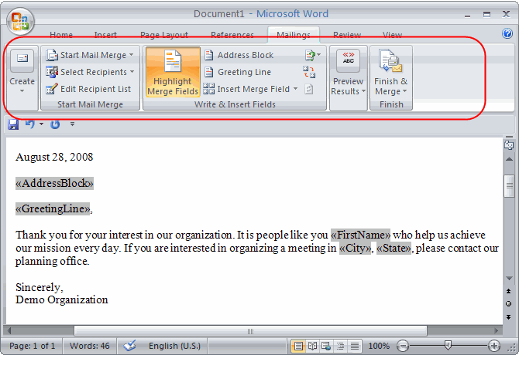Click the Preview Results ABC icon
The image size is (528, 374).
348,61
